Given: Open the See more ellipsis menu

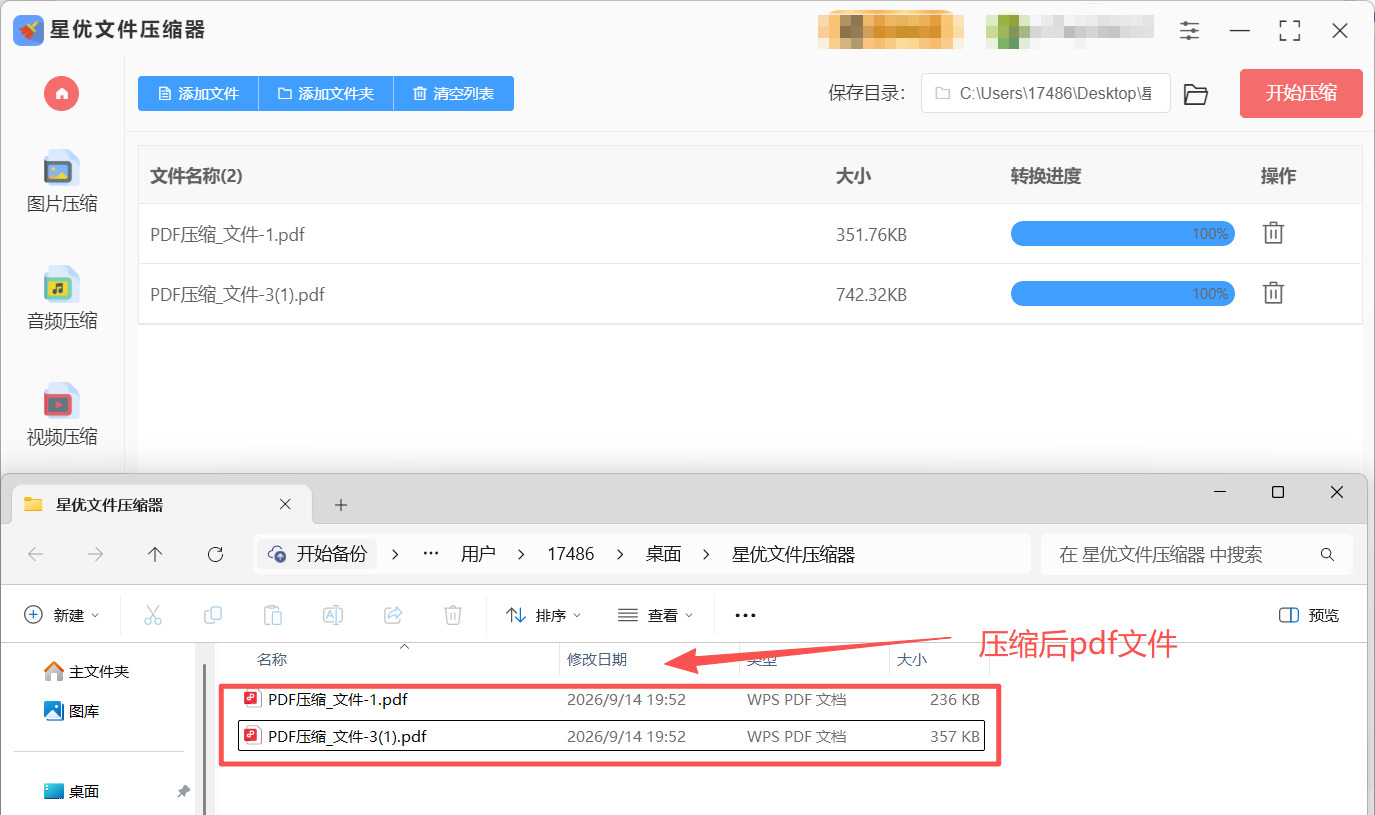Looking at the screenshot, I should click(x=745, y=615).
